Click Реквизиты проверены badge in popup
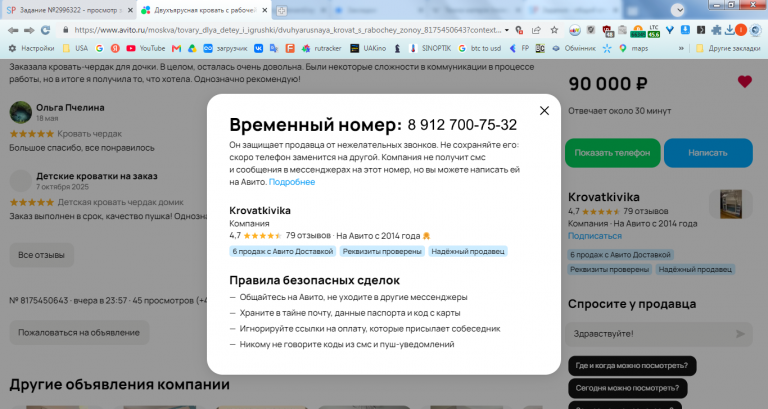 pos(382,251)
